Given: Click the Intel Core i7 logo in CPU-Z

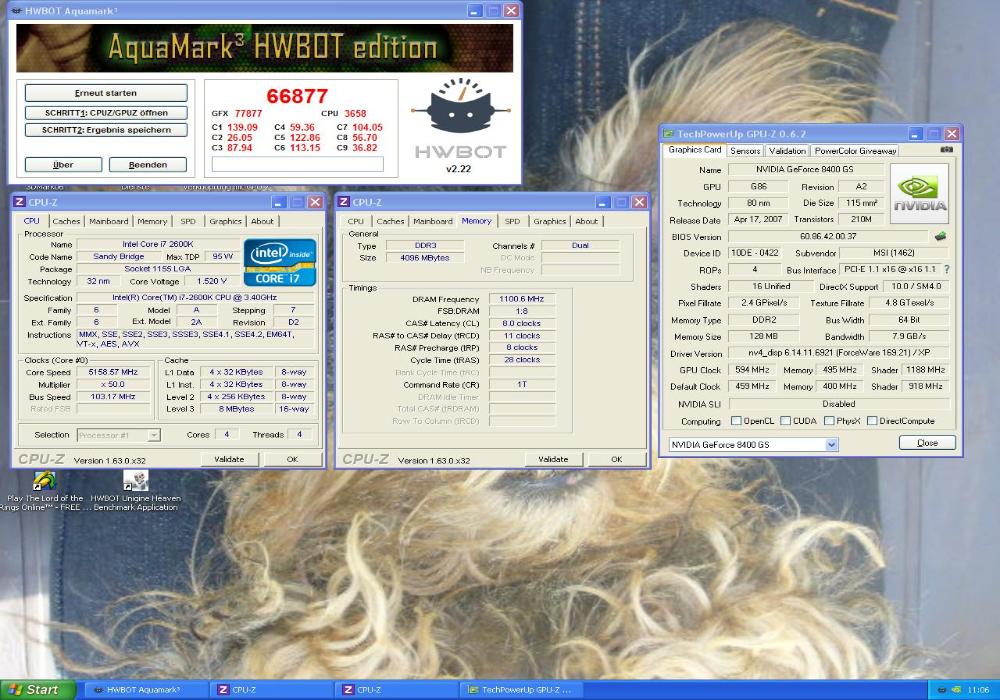Looking at the screenshot, I should pos(280,261).
